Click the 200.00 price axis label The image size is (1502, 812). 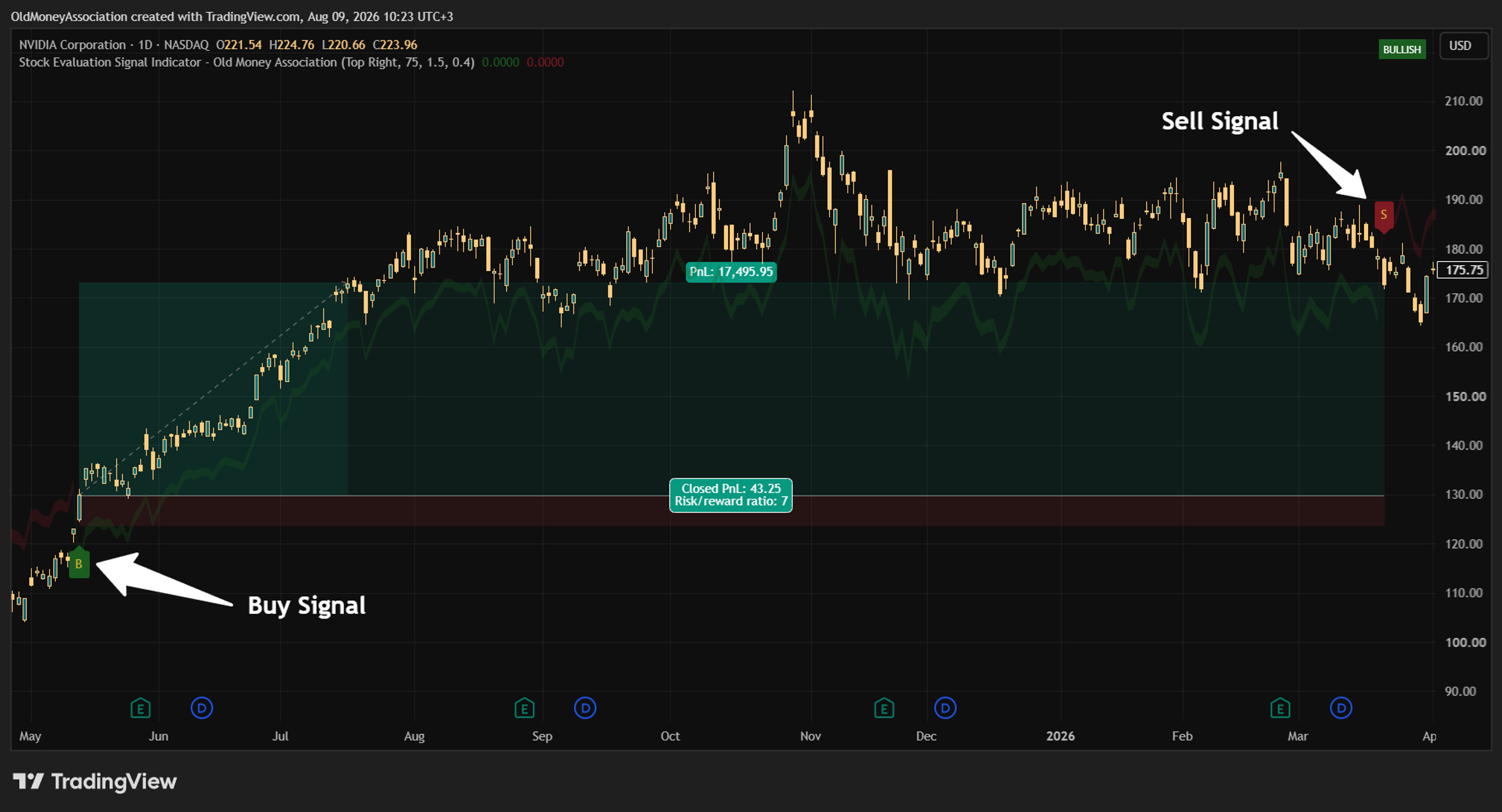coord(1465,151)
